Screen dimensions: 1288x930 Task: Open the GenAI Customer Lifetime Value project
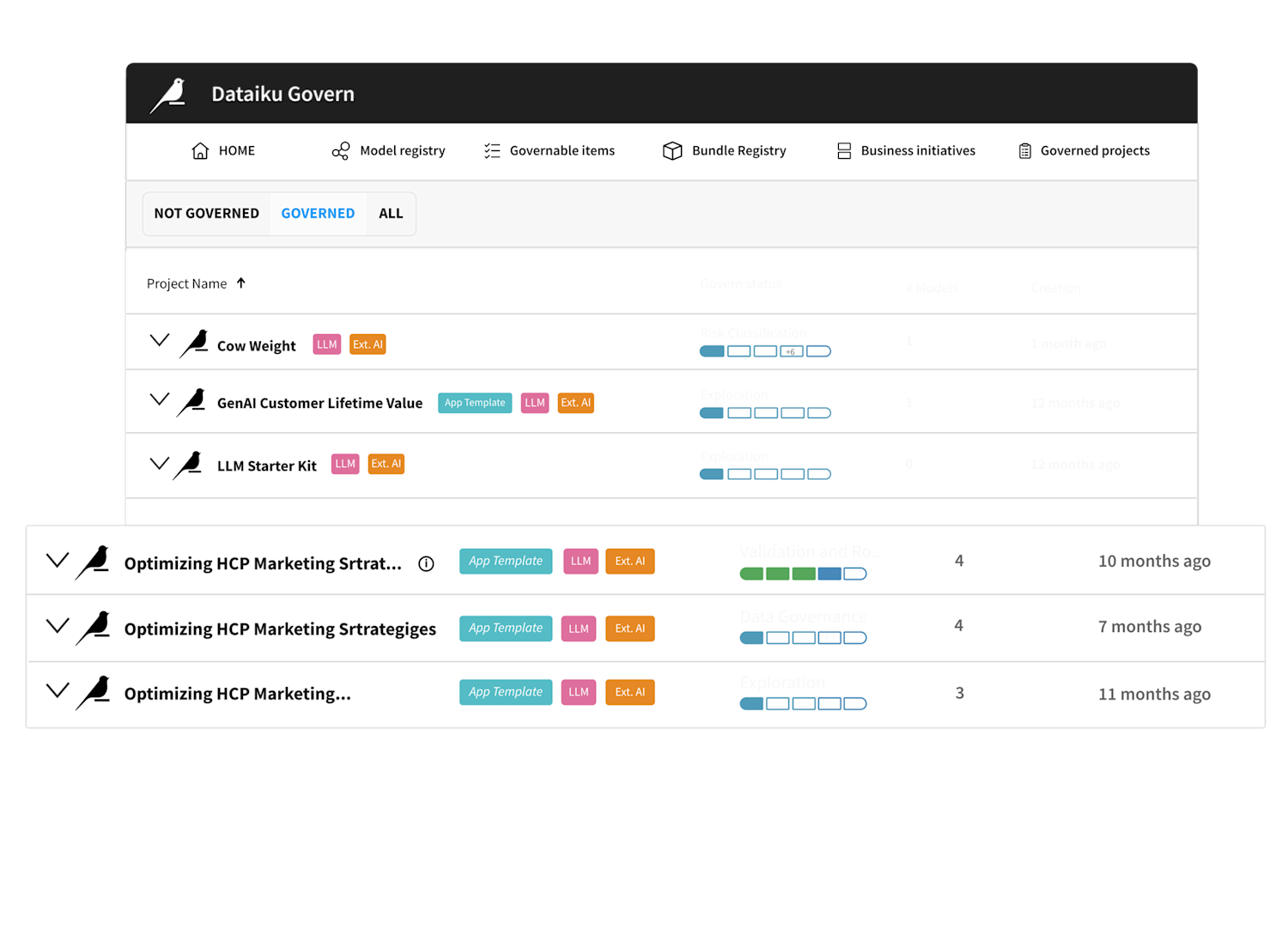point(319,403)
